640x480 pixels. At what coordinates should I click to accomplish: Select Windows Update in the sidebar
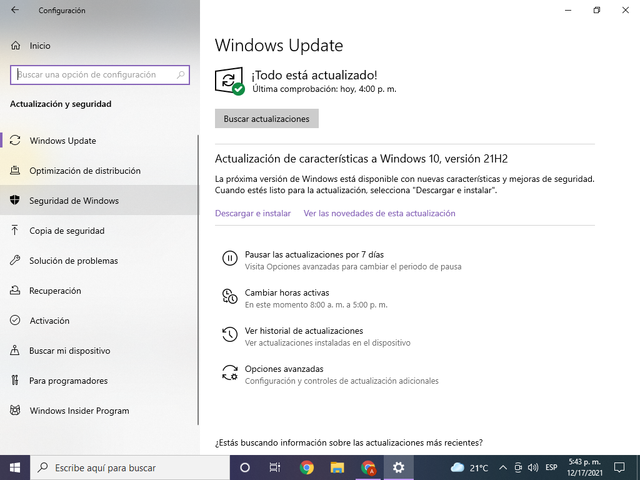point(99,140)
